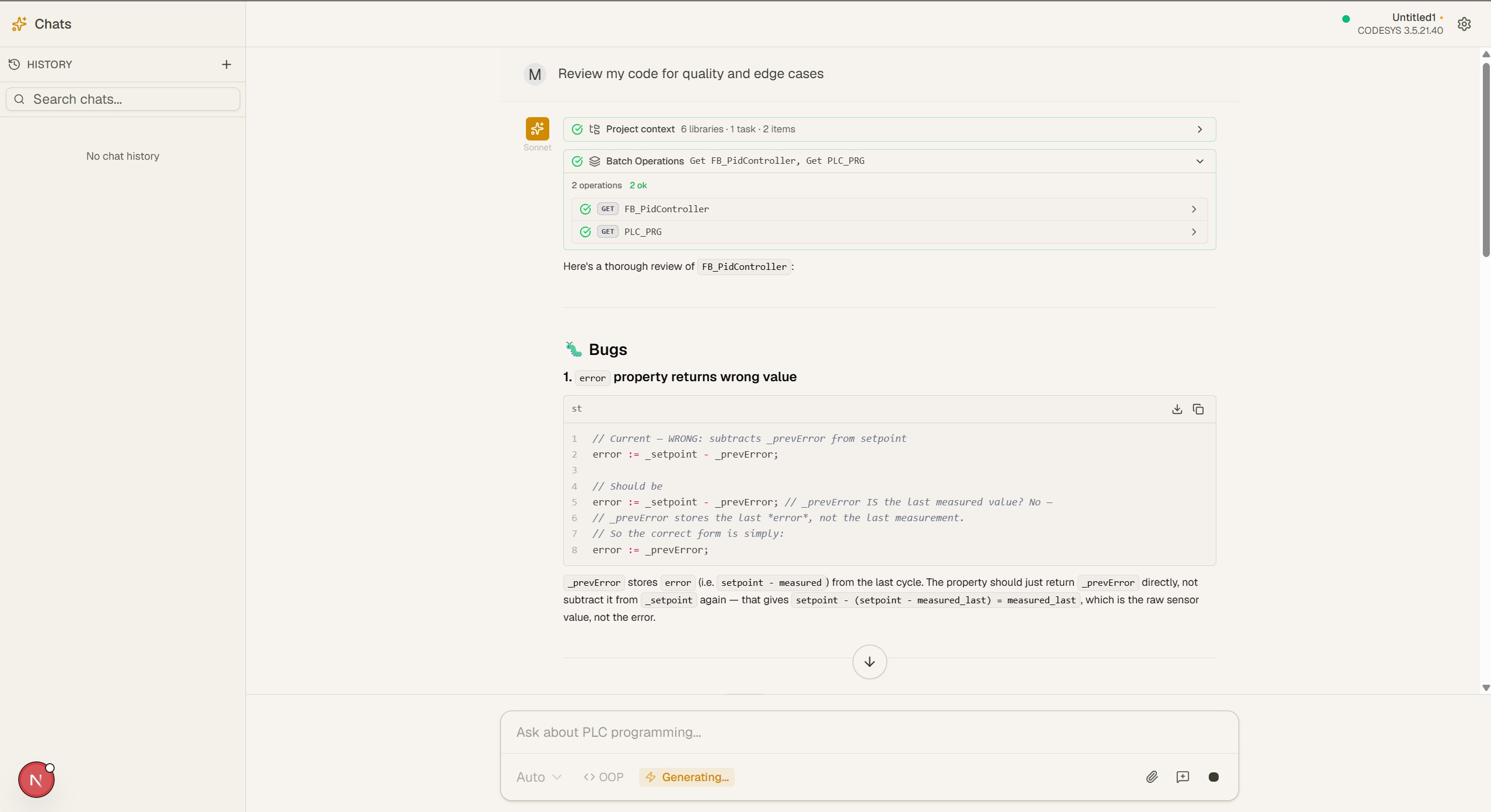Click the '2 operations' text
Image resolution: width=1491 pixels, height=812 pixels.
597,185
